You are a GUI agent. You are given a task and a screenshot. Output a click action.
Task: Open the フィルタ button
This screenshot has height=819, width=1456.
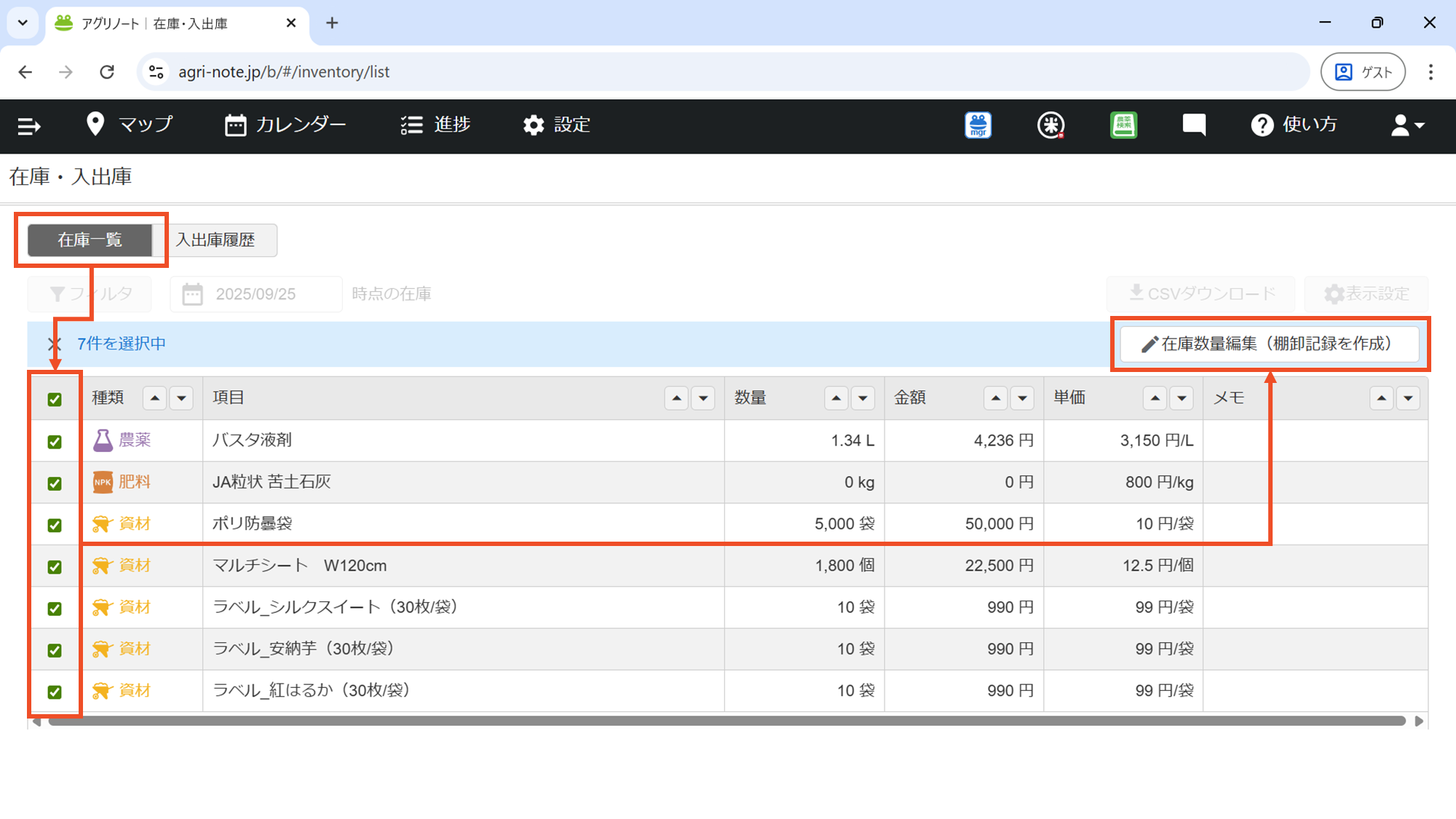click(x=90, y=294)
